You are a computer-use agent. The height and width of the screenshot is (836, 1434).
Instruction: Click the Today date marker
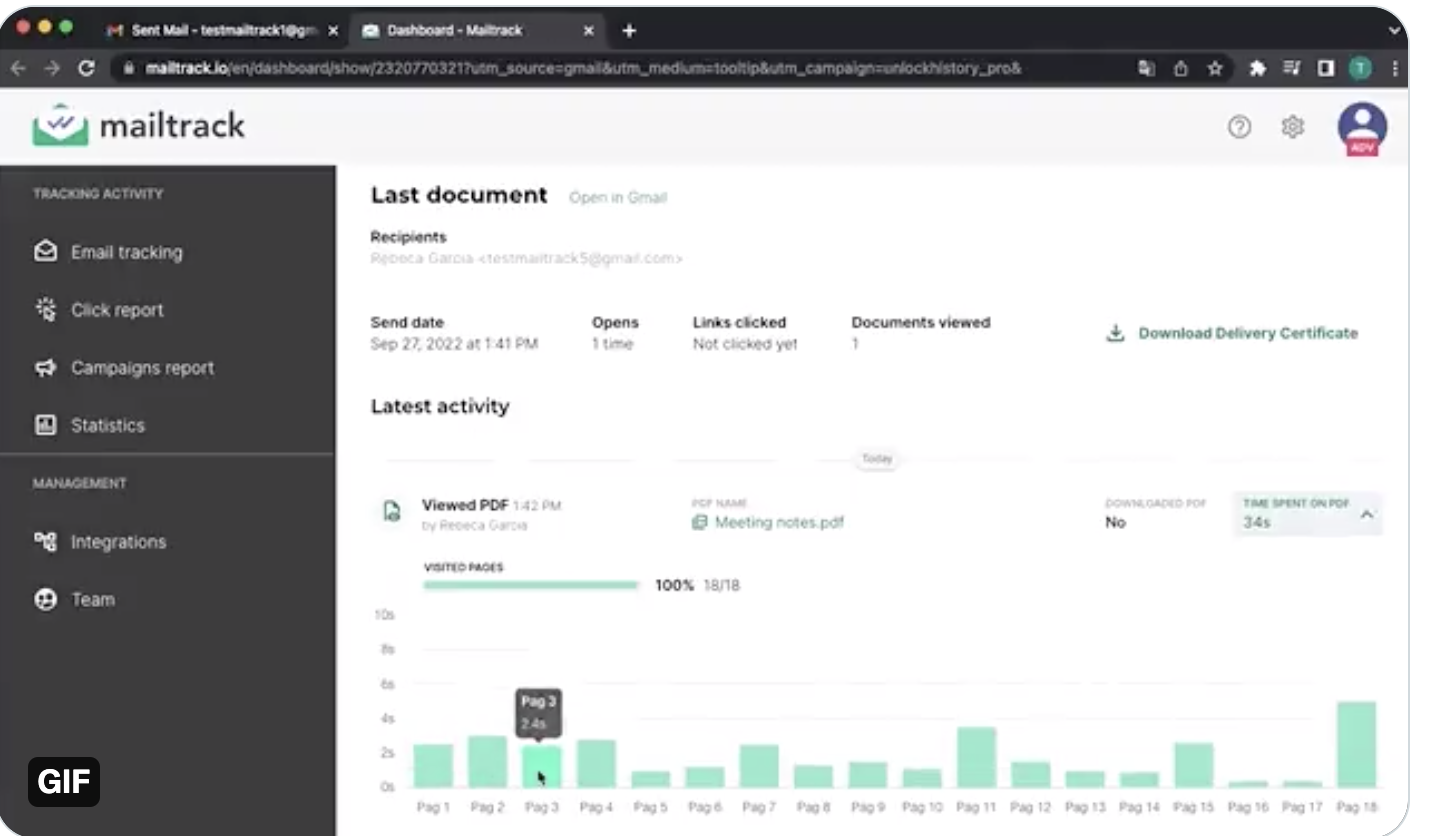[877, 459]
